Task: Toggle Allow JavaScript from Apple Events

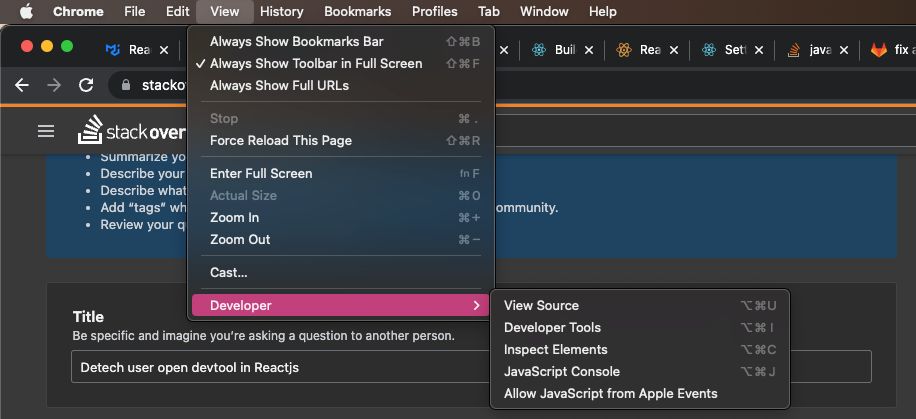Action: pos(640,394)
